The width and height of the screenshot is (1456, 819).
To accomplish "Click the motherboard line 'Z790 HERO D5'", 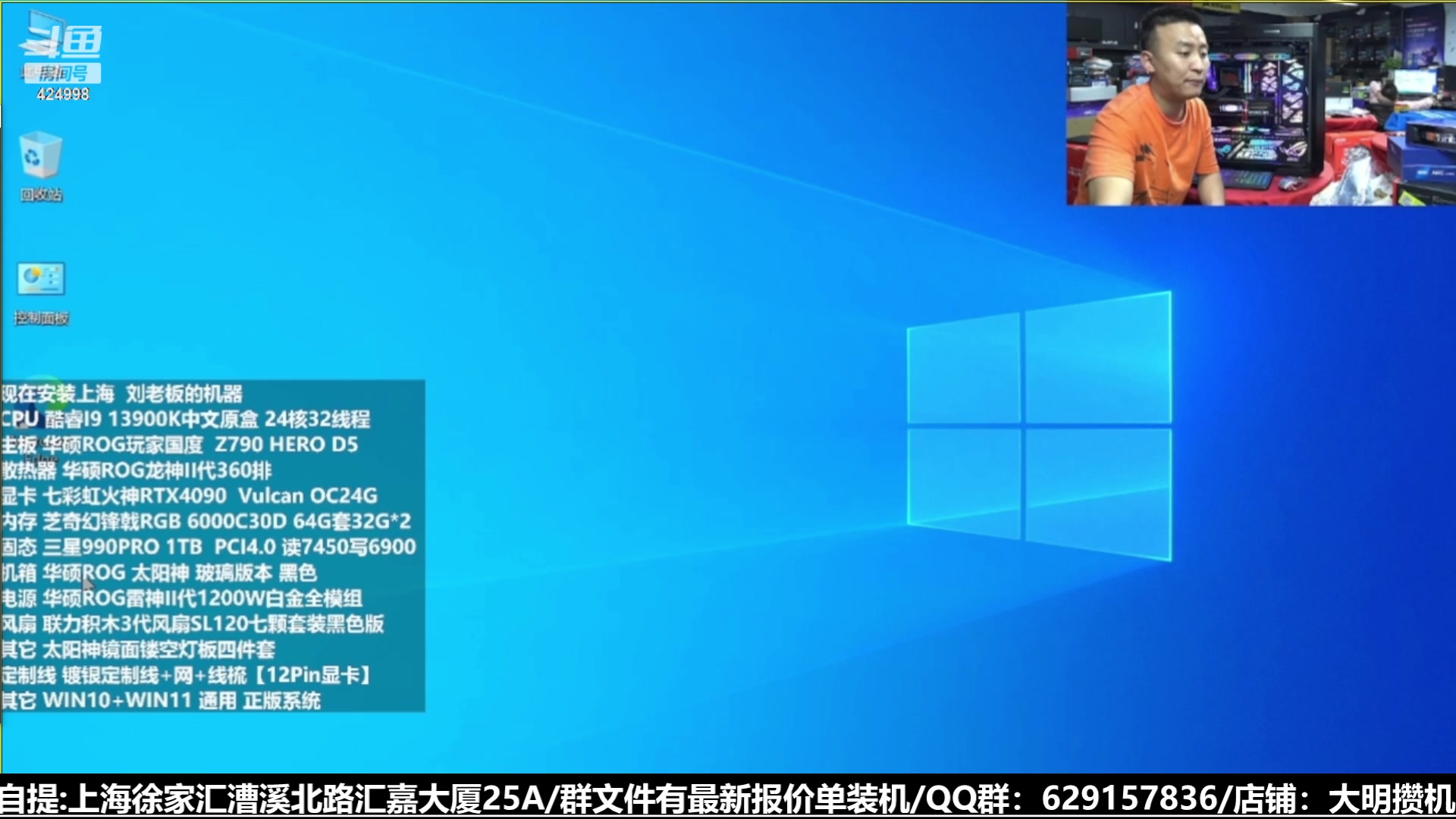I will click(x=287, y=444).
